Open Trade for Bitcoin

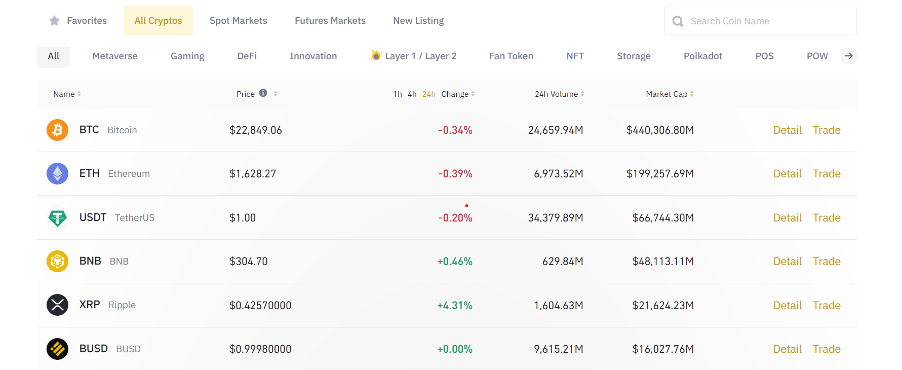[x=827, y=130]
